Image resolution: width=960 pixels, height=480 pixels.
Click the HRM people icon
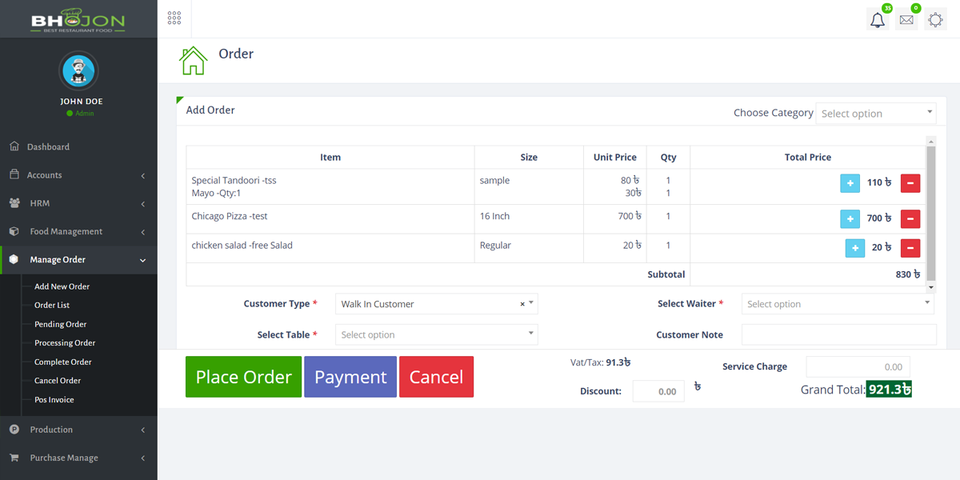(x=15, y=203)
